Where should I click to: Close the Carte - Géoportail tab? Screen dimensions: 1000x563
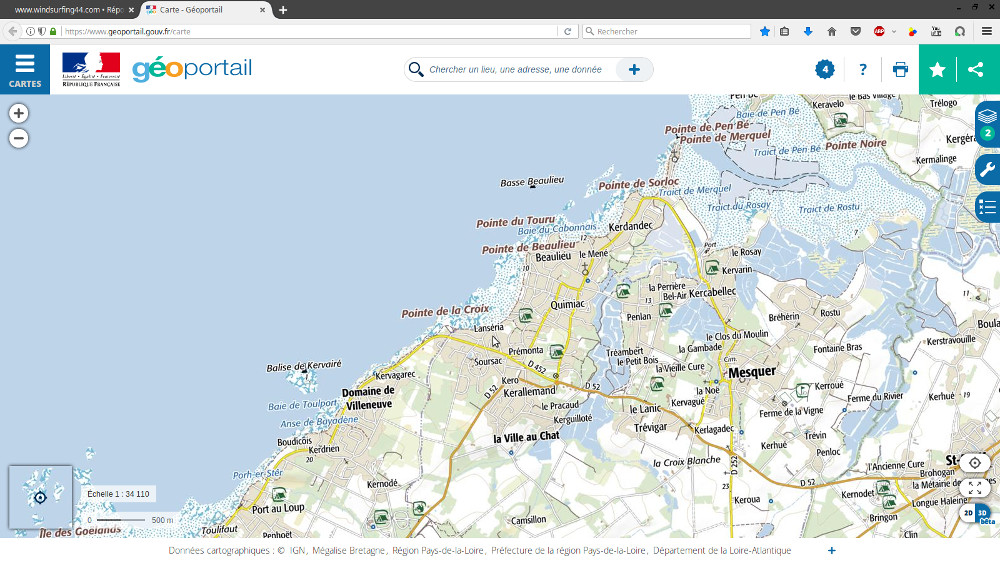[x=262, y=10]
